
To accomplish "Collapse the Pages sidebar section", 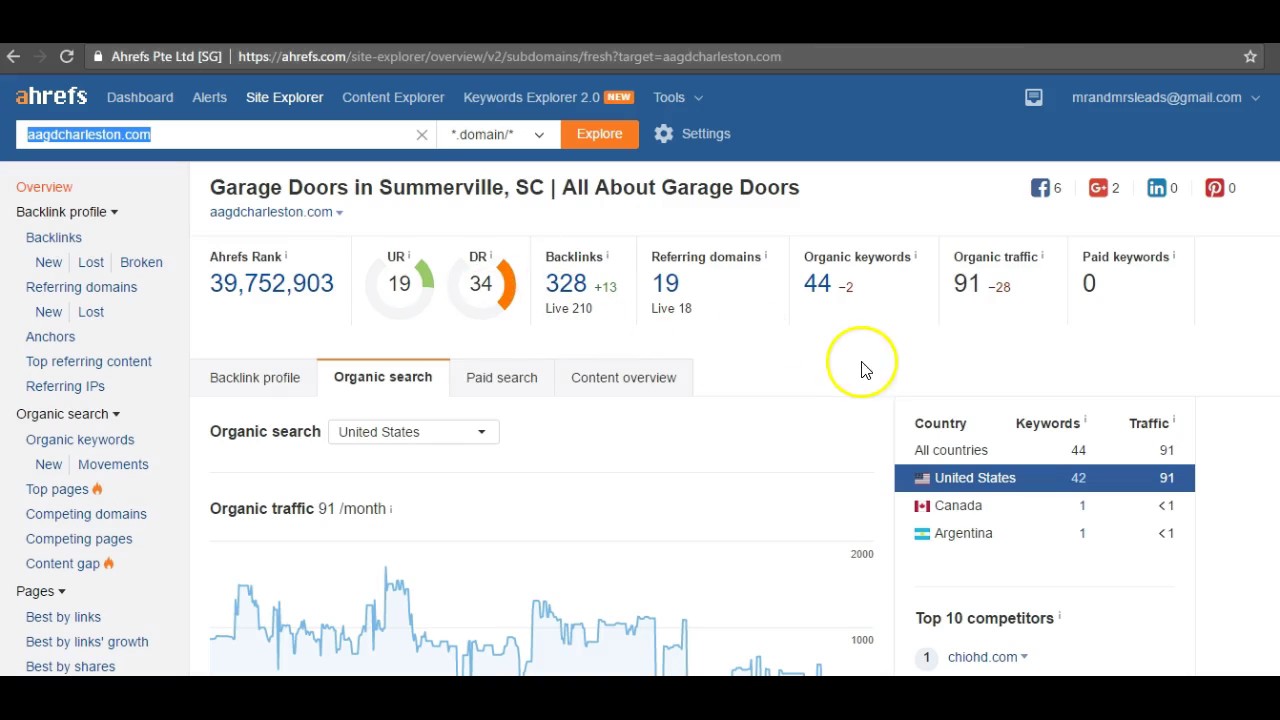I will [41, 591].
